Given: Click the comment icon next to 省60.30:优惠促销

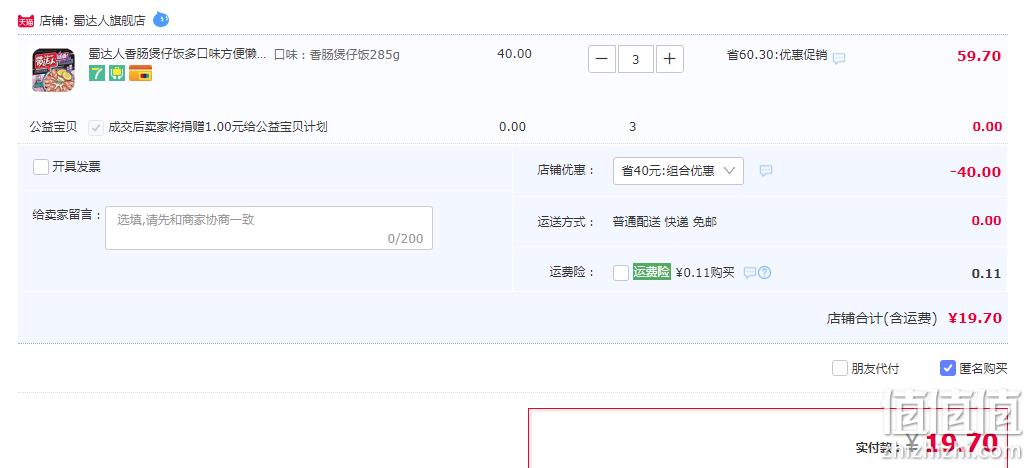Looking at the screenshot, I should click(839, 58).
